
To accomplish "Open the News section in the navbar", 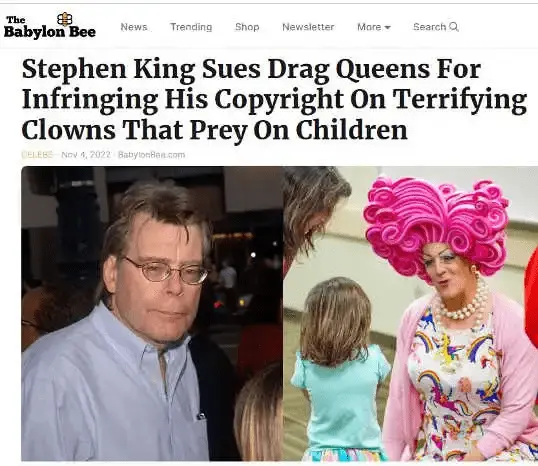I will coord(134,27).
